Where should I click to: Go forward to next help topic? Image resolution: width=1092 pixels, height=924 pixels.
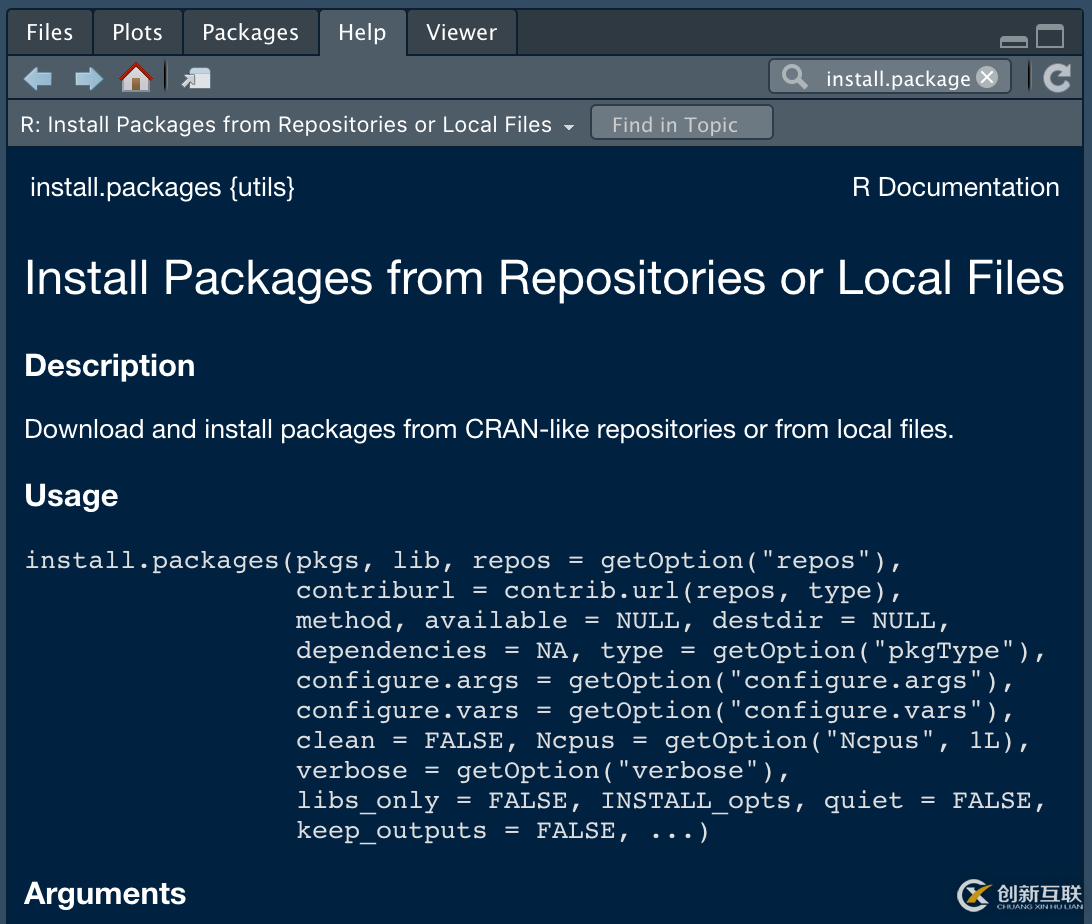pos(89,78)
